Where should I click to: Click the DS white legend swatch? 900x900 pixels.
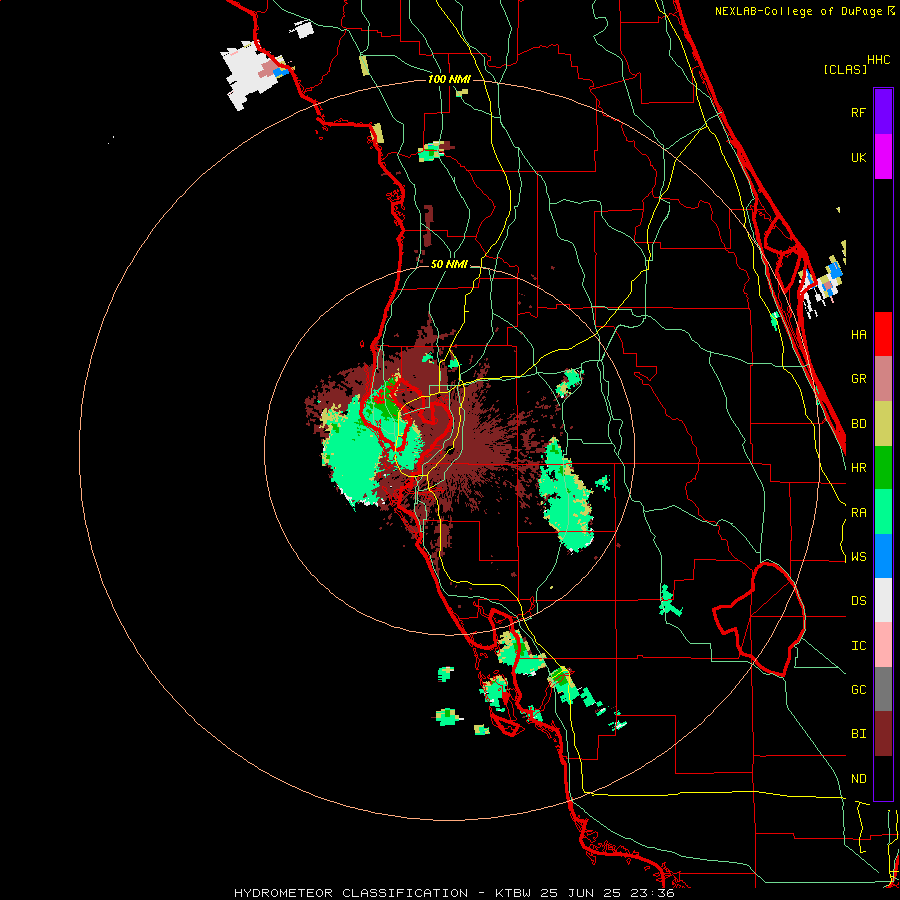coord(883,600)
